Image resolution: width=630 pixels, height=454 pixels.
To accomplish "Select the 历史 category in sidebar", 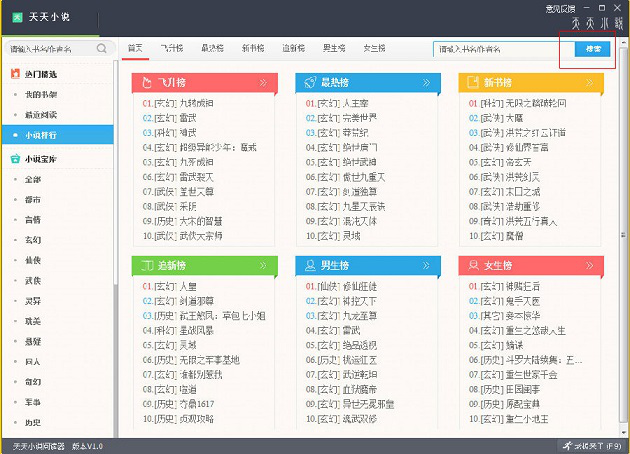I will (x=33, y=423).
